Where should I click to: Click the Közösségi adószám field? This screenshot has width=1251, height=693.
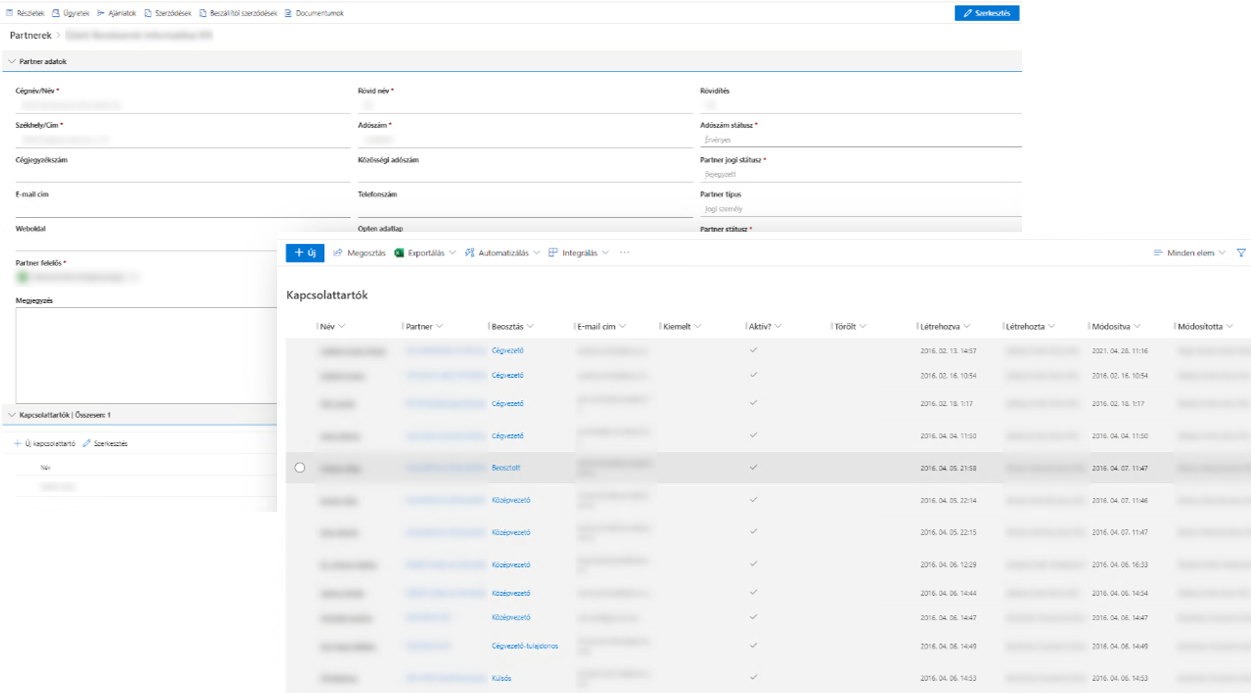pos(525,173)
